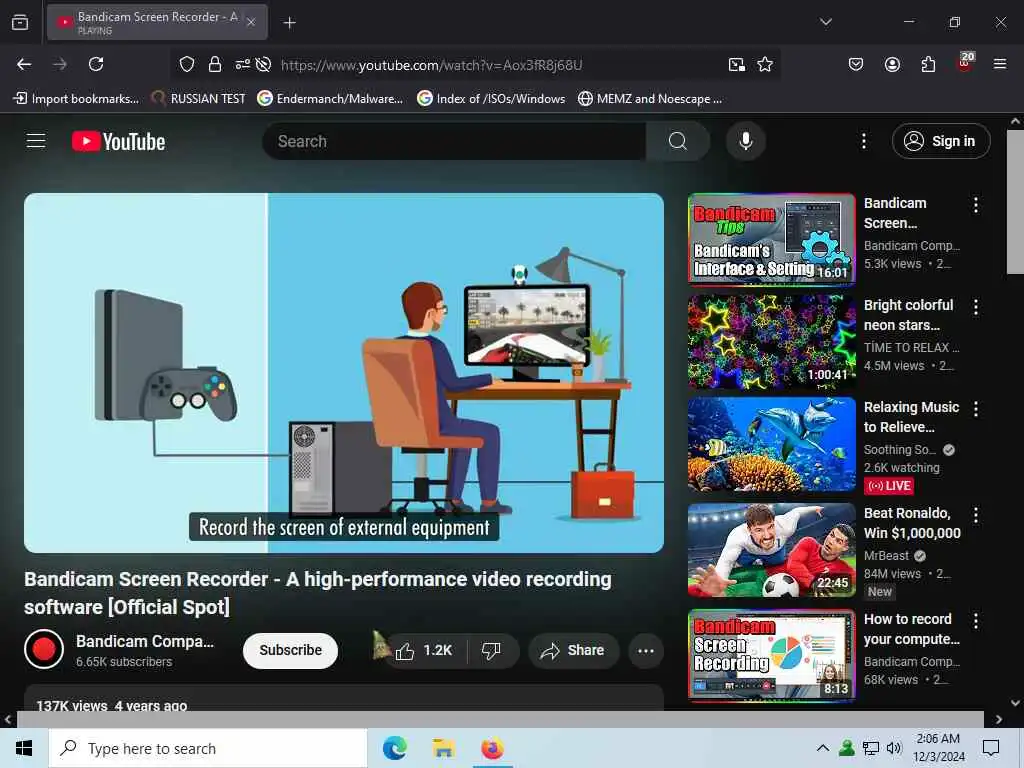Click the autoplay blocked icon in address bar

pos(263,64)
